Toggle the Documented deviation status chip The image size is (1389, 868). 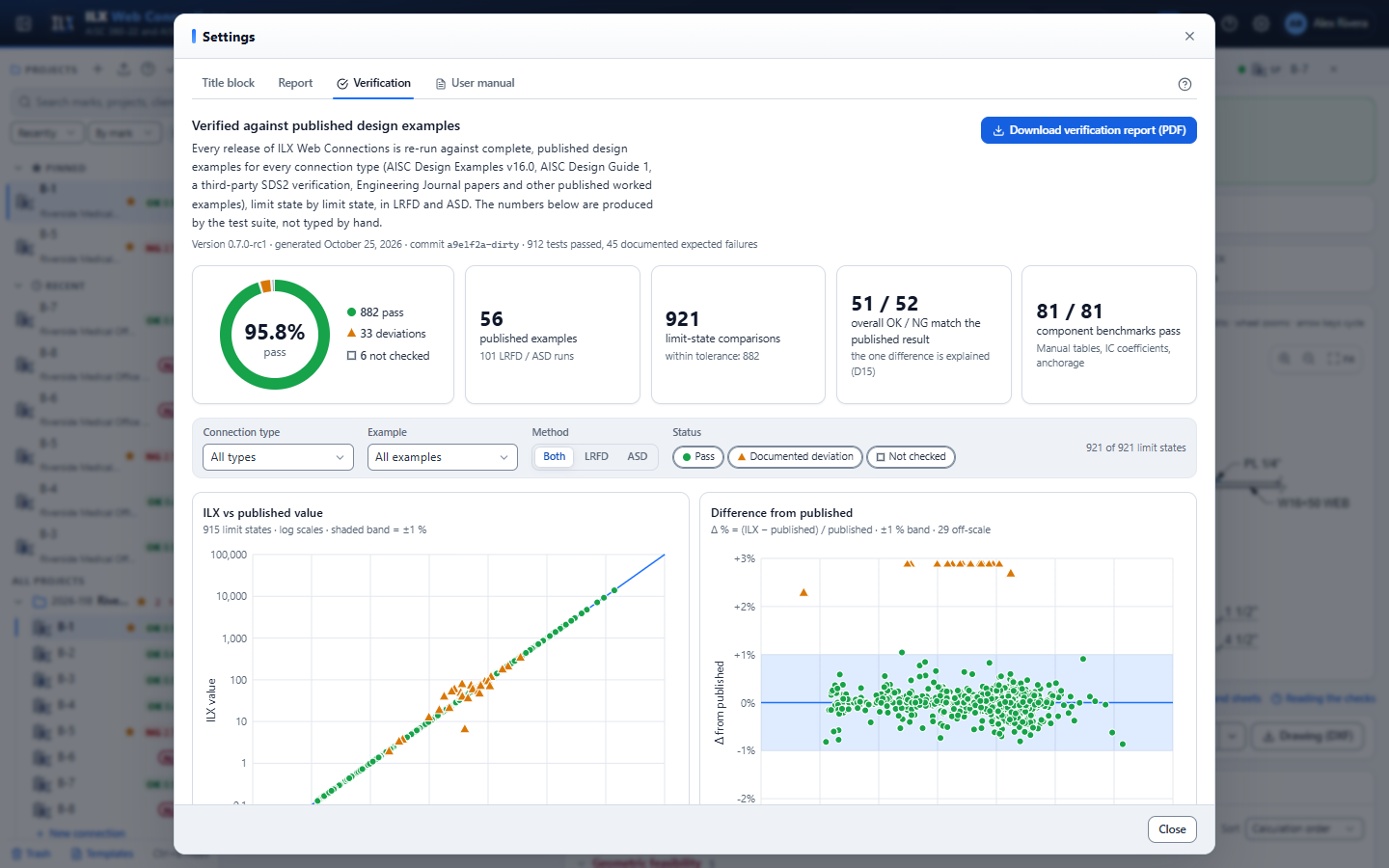tap(795, 457)
